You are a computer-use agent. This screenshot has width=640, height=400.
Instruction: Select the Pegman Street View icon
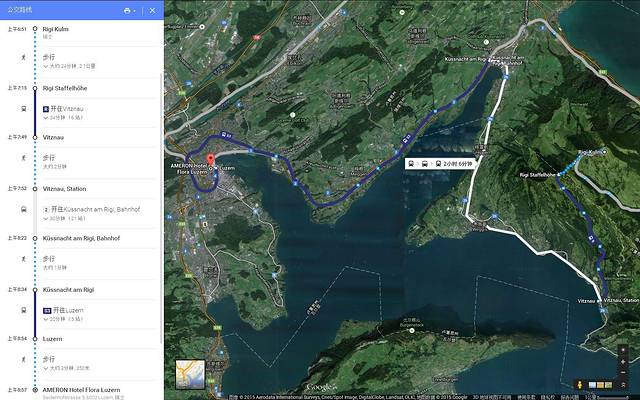click(580, 384)
